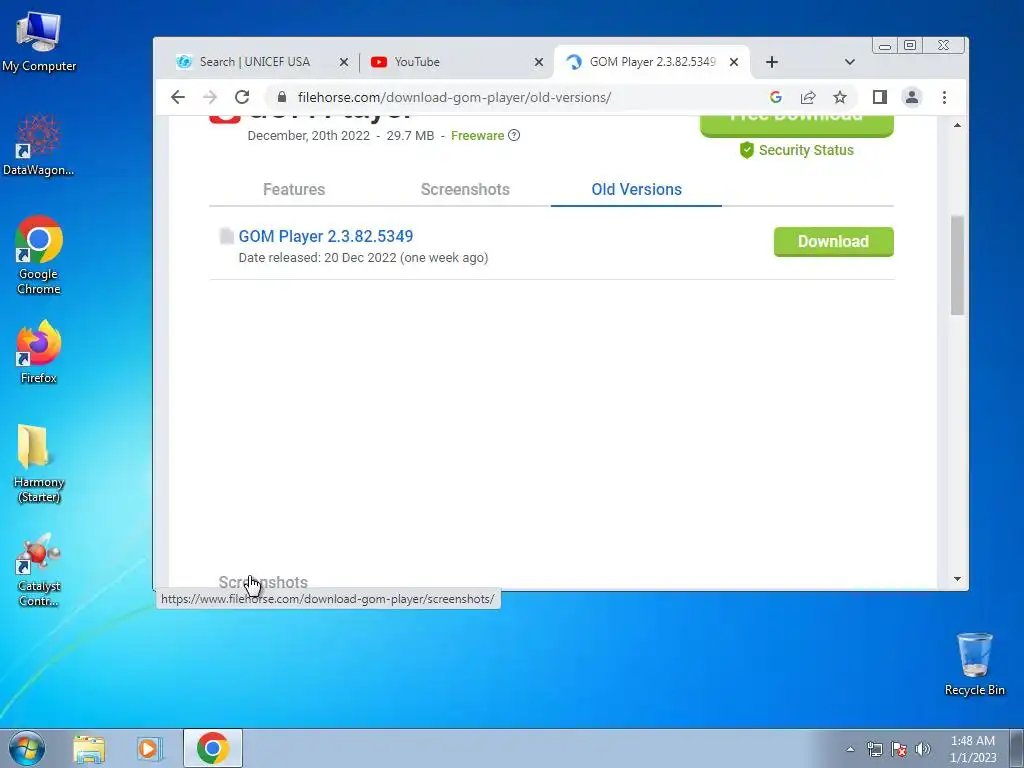
Task: Share this page via share icon
Action: click(x=808, y=97)
